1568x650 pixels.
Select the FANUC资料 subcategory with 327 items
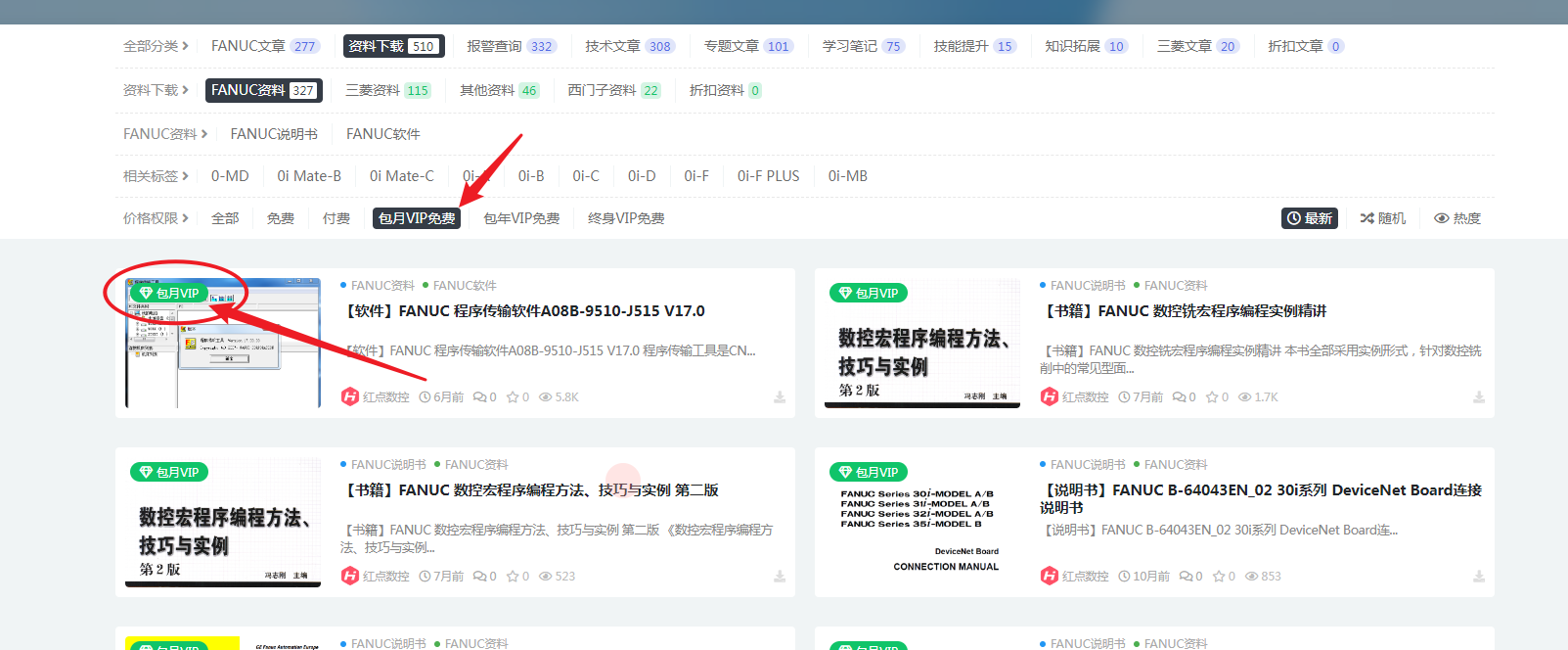click(x=262, y=90)
